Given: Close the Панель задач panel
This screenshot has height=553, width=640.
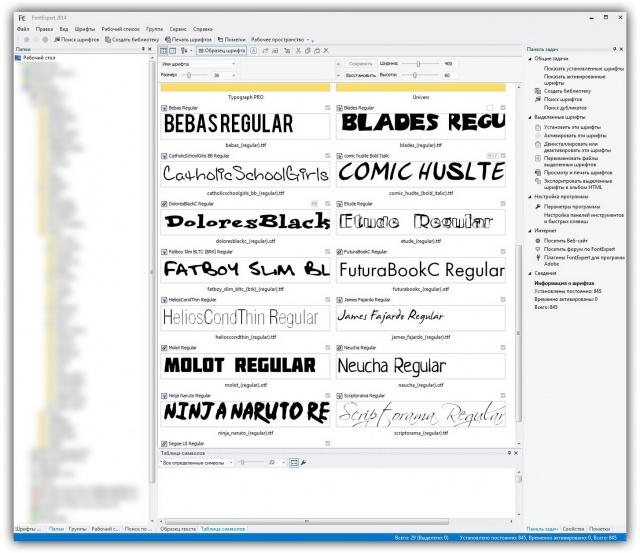Looking at the screenshot, I should pyautogui.click(x=621, y=49).
